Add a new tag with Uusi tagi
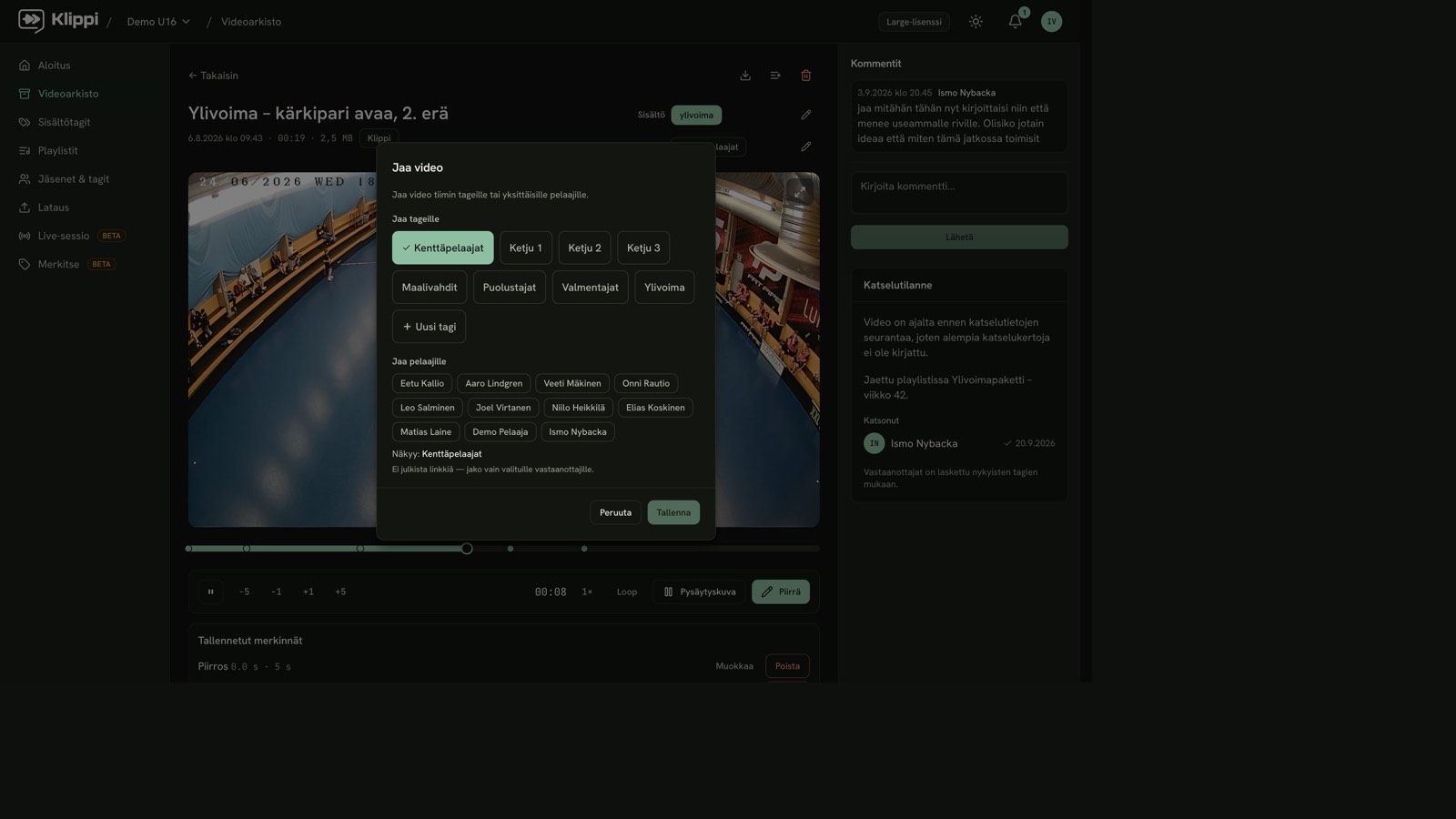This screenshot has height=819, width=1456. [x=429, y=327]
